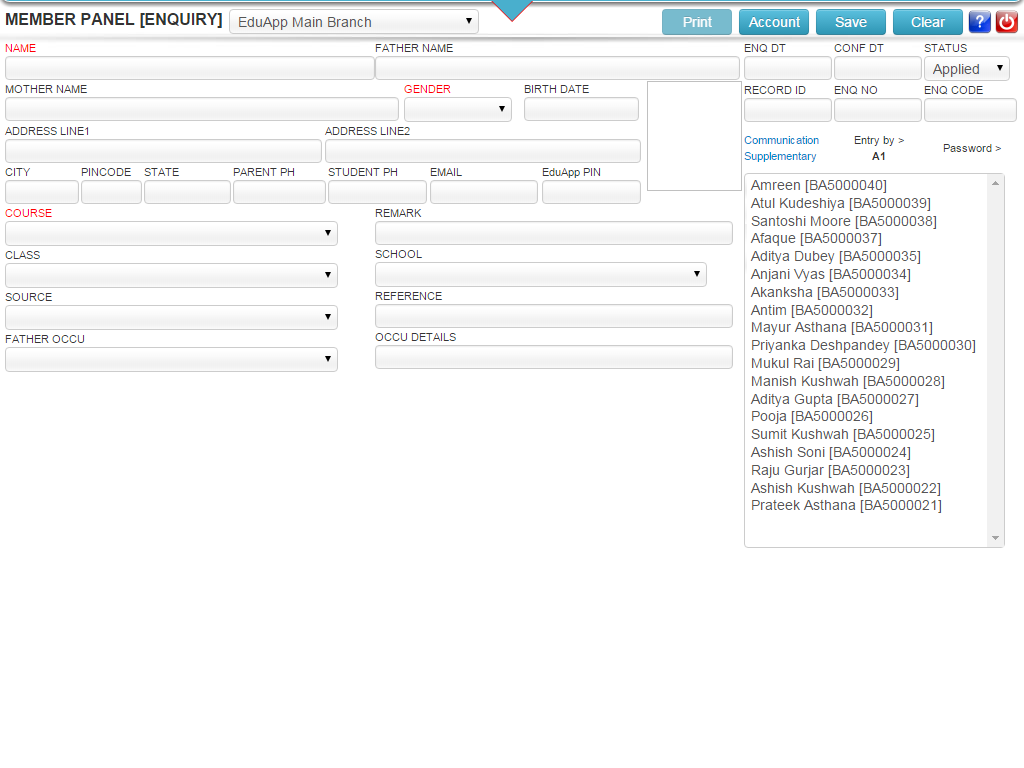Expand the CLASS dropdown

tap(171, 275)
